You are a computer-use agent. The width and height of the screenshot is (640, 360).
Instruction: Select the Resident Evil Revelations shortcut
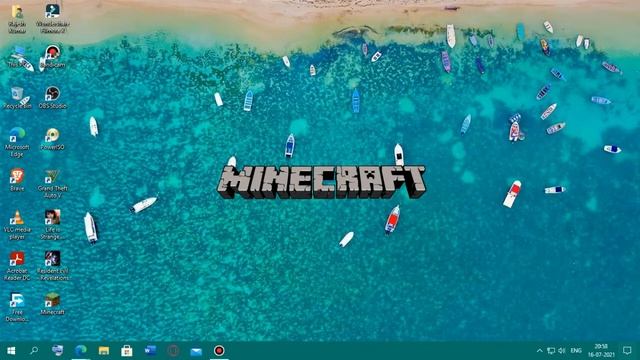(53, 267)
